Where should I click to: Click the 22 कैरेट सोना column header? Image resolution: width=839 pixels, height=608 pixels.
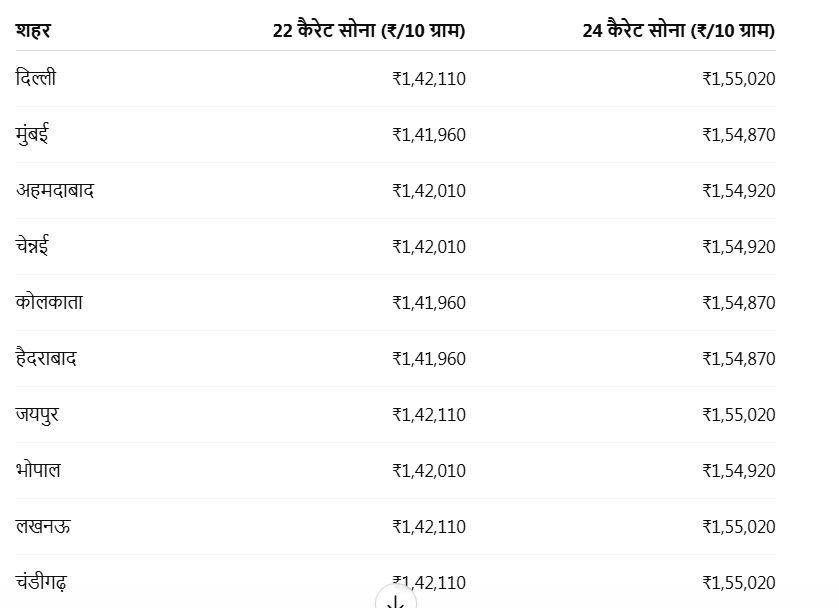coord(369,30)
